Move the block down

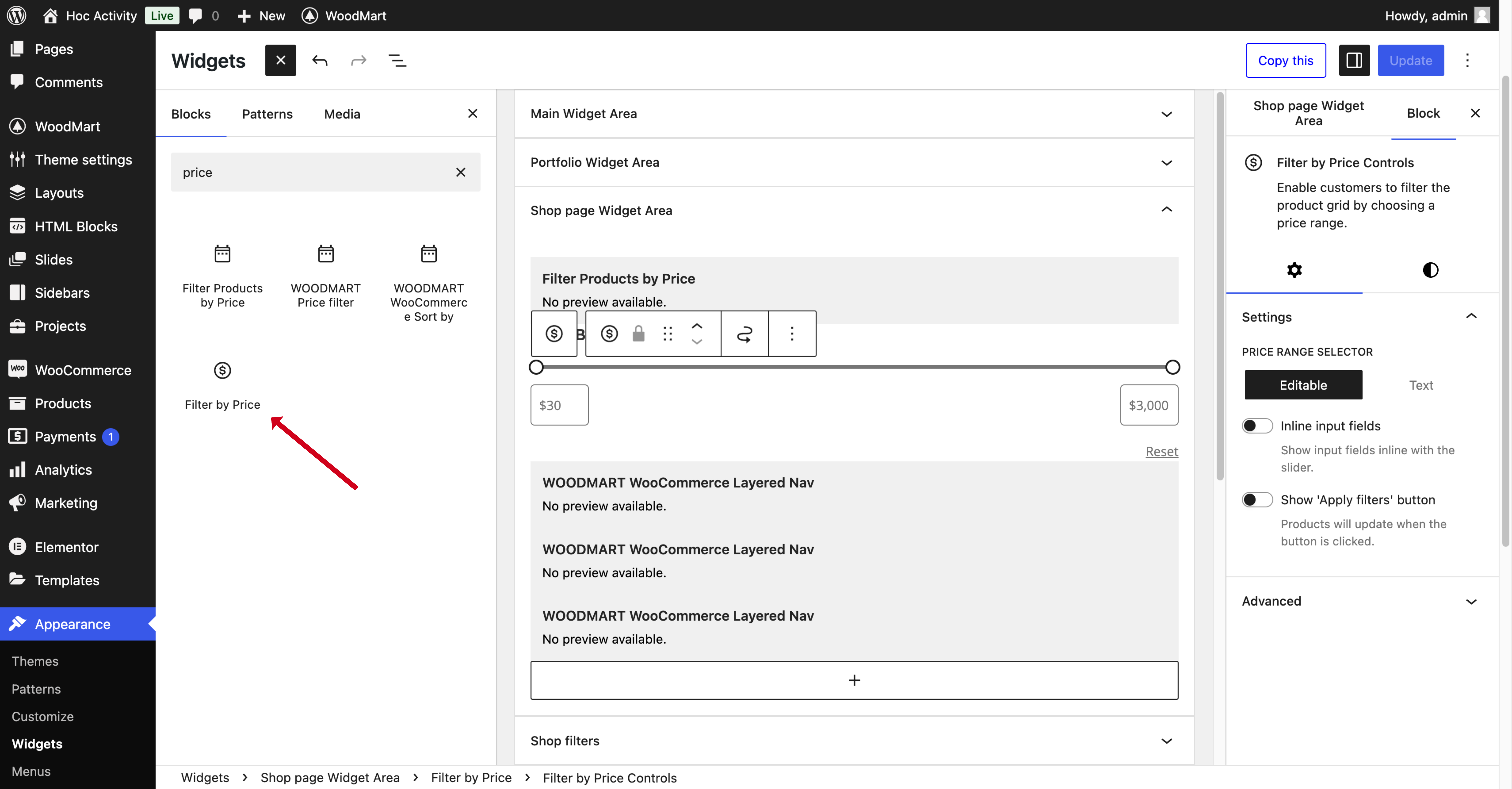[697, 342]
